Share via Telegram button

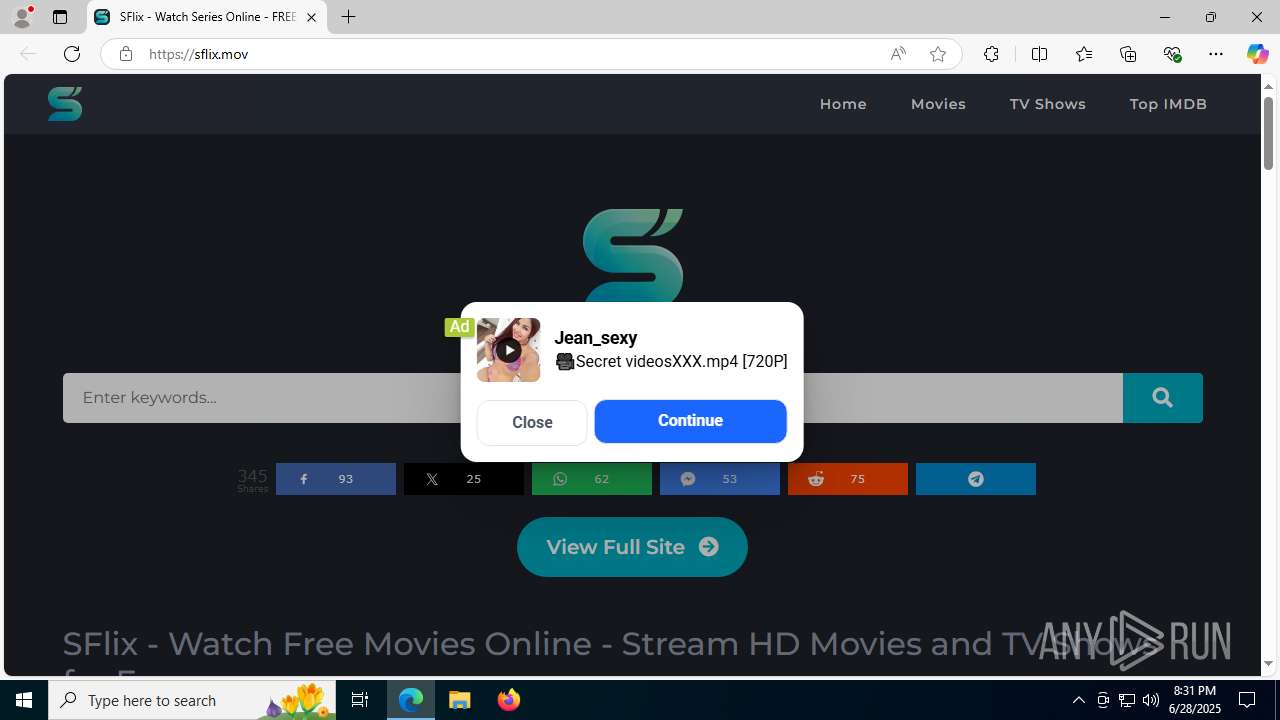[976, 479]
